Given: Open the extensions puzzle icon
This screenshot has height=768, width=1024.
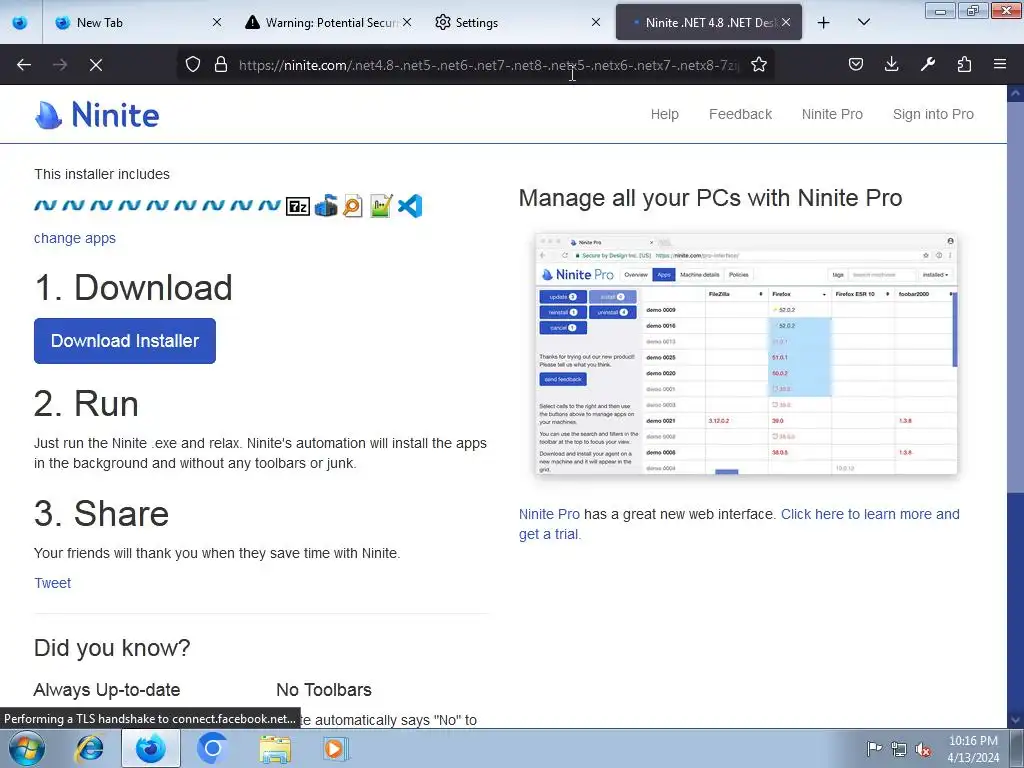Looking at the screenshot, I should 964,65.
